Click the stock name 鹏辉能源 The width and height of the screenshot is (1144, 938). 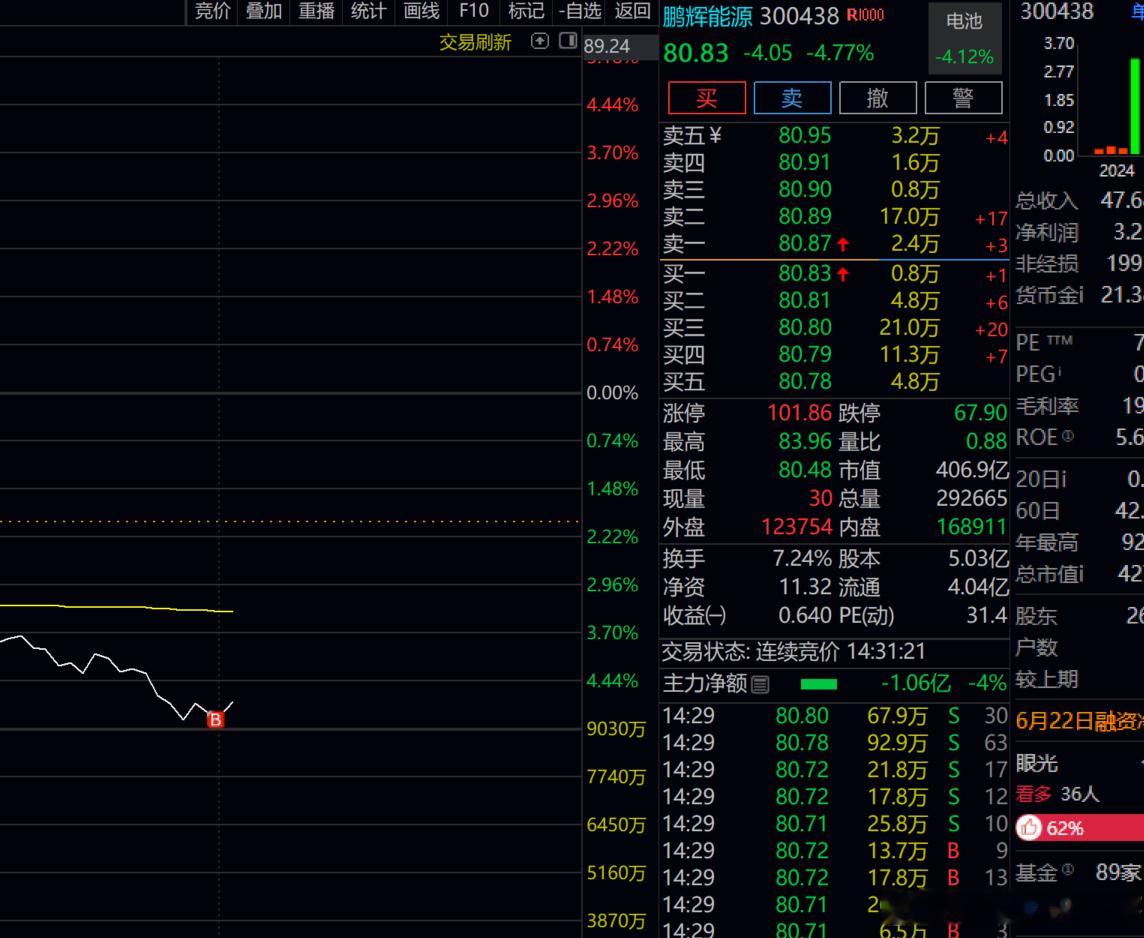707,16
